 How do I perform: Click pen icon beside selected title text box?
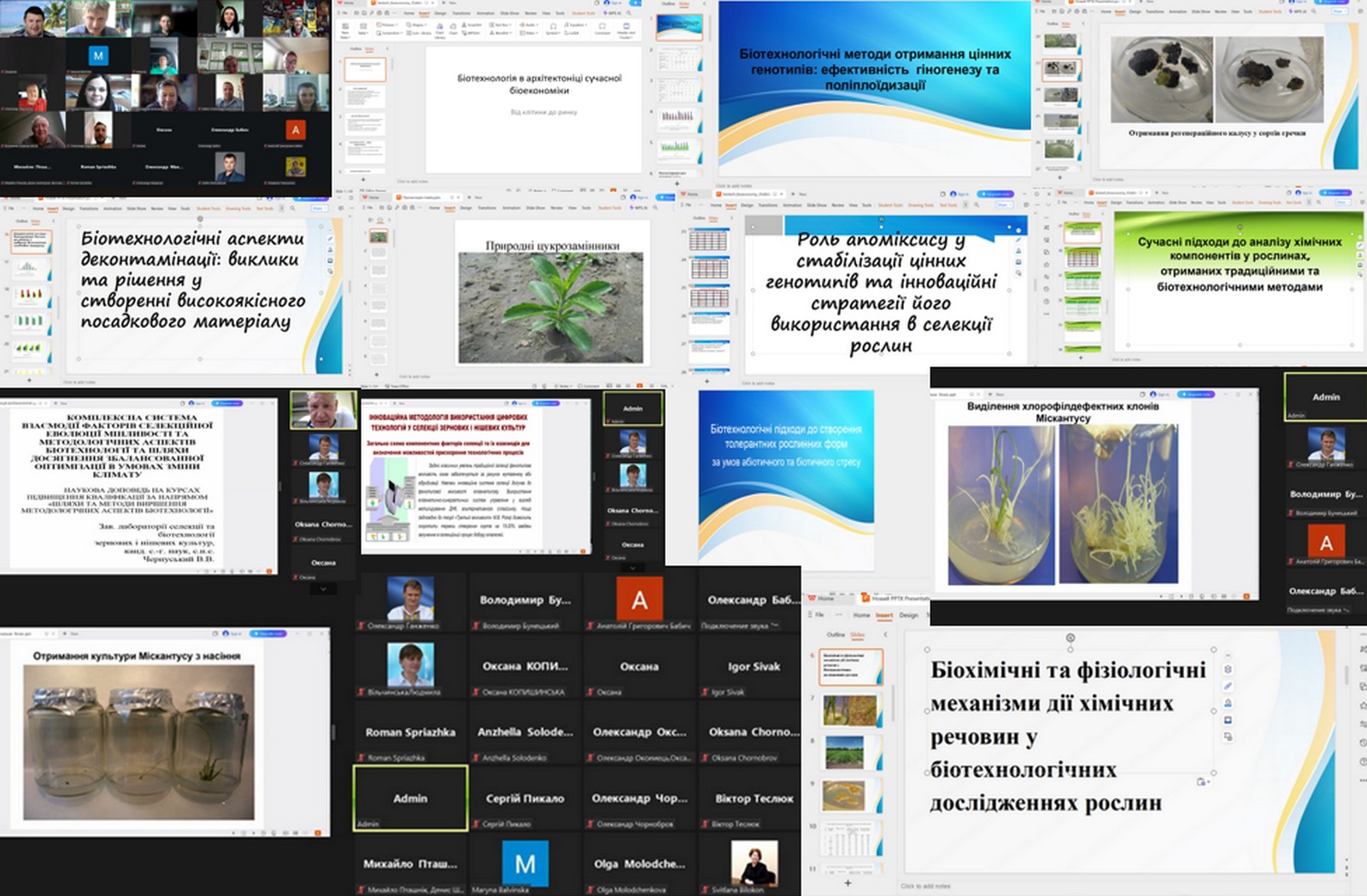pos(1228,686)
